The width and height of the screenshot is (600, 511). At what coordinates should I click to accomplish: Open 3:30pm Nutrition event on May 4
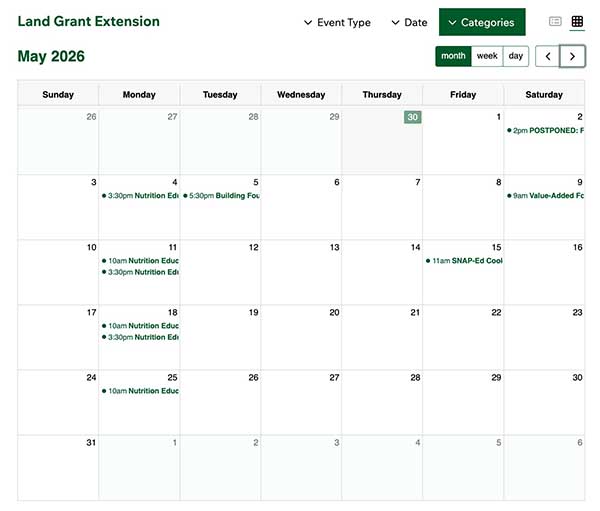click(141, 196)
